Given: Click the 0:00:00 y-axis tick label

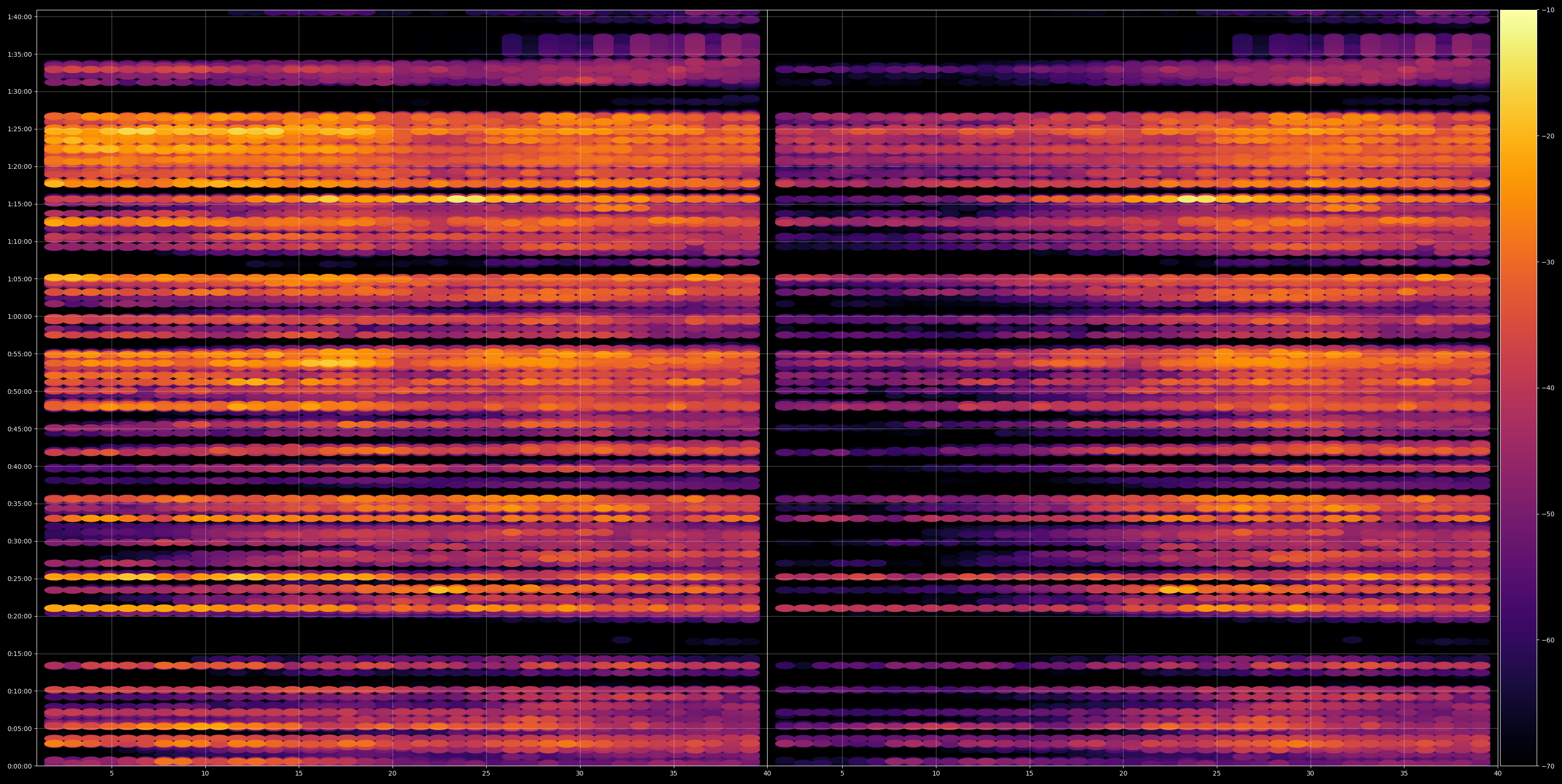Looking at the screenshot, I should click(19, 766).
